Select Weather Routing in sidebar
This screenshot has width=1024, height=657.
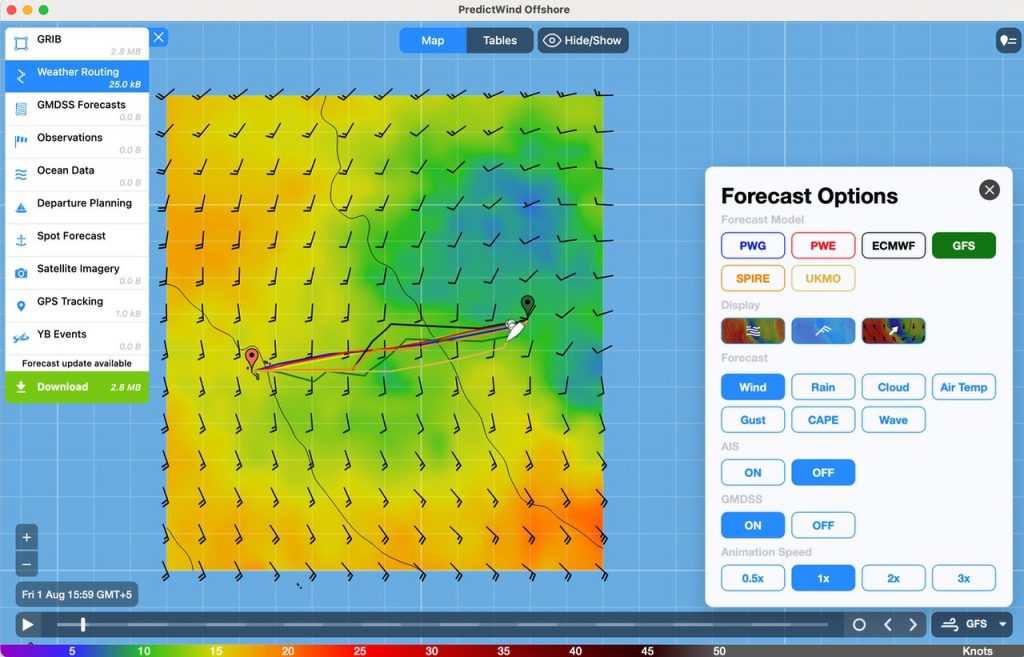(x=77, y=76)
